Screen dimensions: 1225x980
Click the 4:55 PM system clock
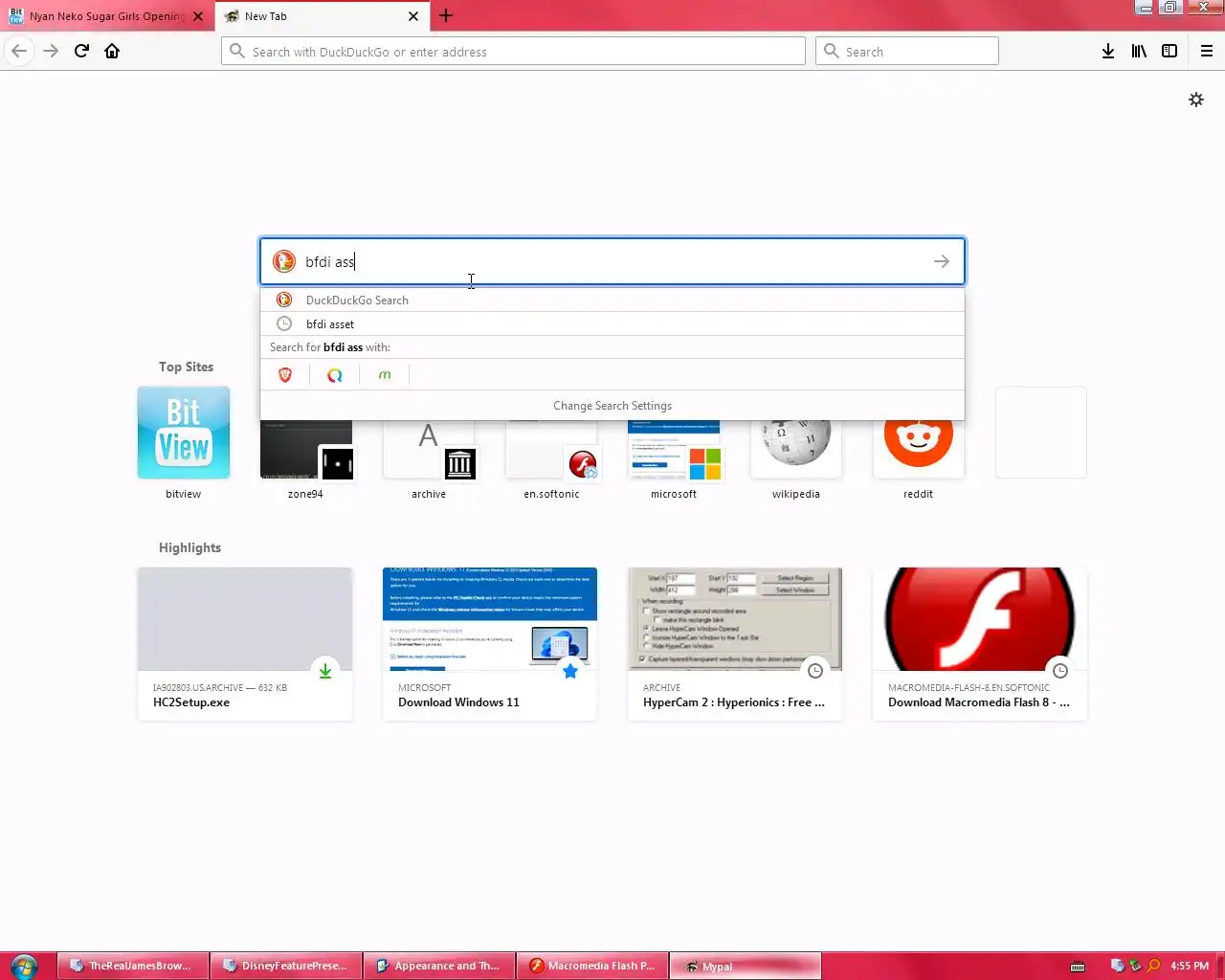coord(1190,966)
